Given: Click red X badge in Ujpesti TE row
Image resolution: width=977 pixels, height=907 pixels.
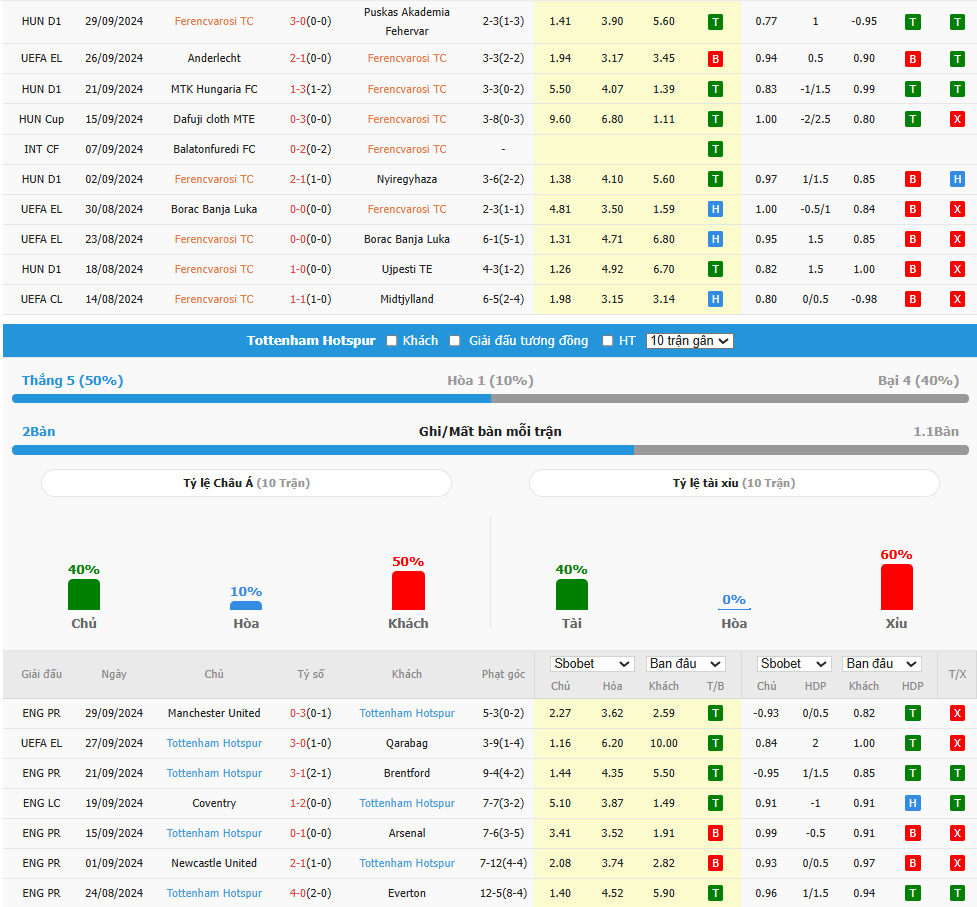Looking at the screenshot, I should [x=958, y=269].
